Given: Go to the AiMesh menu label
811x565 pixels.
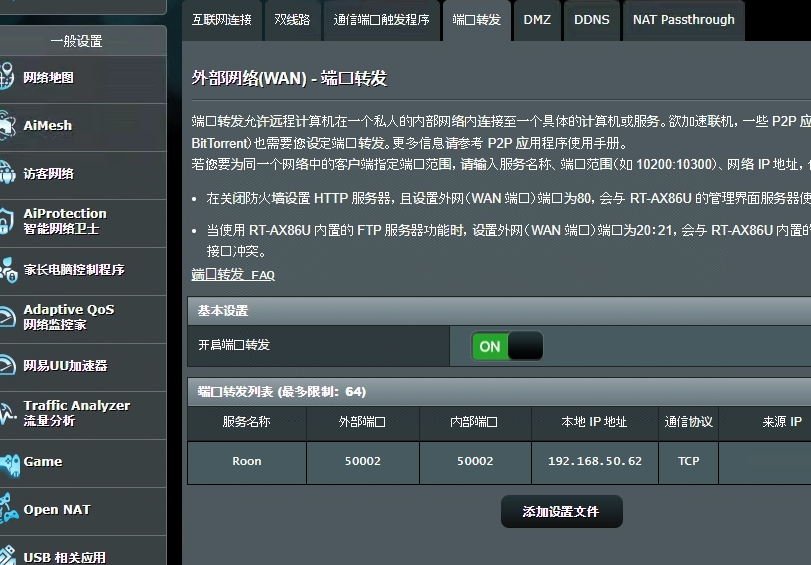Looking at the screenshot, I should (48, 125).
